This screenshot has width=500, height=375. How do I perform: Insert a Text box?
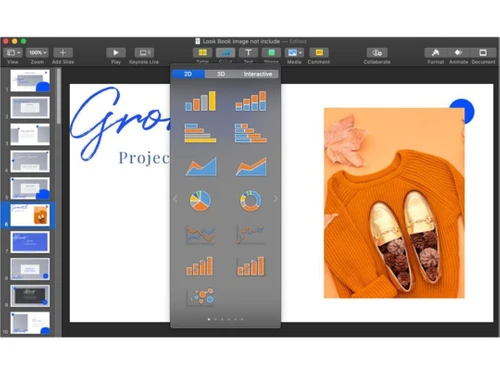coord(248,53)
